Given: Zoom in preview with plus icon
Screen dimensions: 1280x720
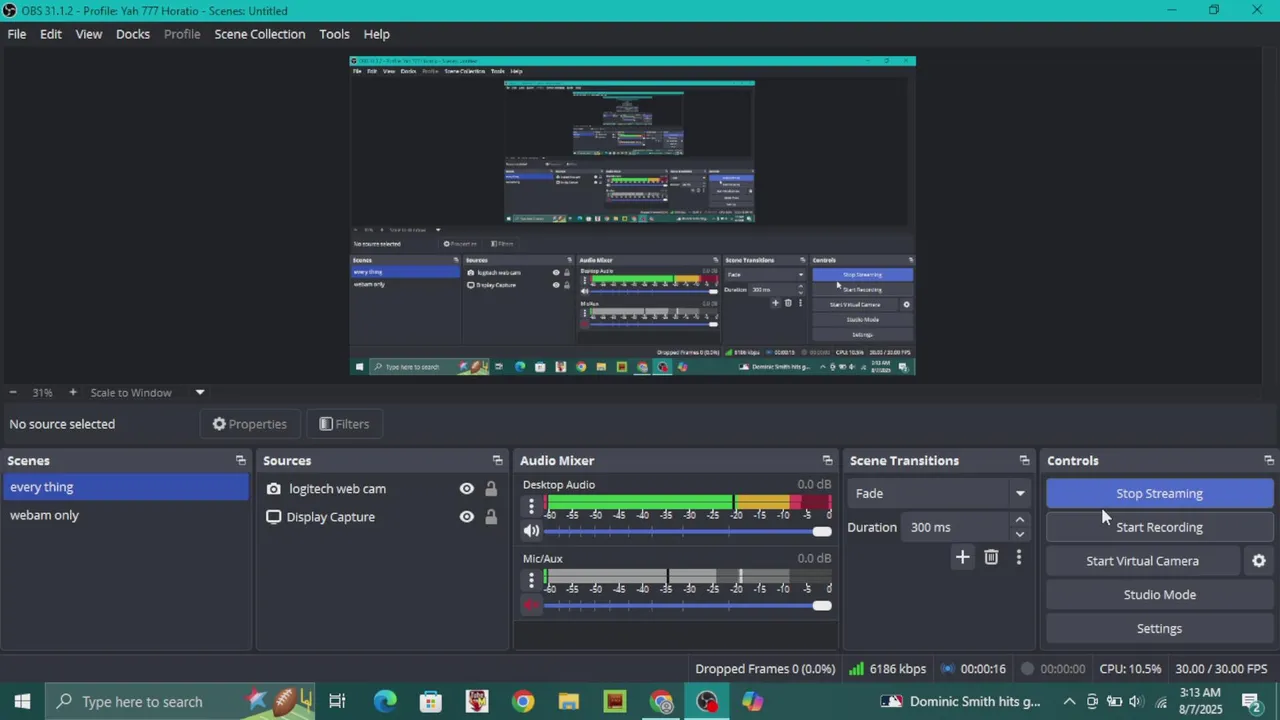Looking at the screenshot, I should click(x=72, y=393).
